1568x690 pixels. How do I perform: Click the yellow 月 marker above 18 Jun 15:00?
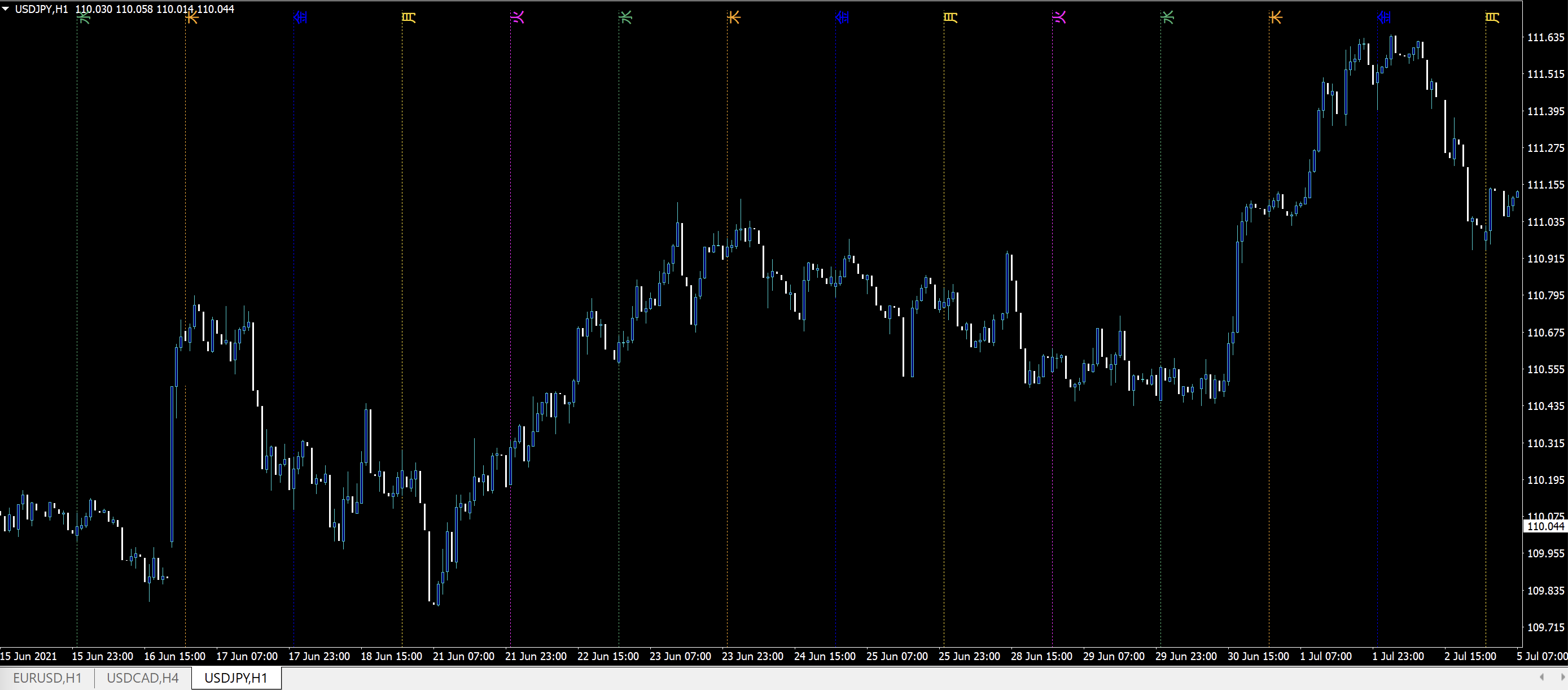pos(409,17)
